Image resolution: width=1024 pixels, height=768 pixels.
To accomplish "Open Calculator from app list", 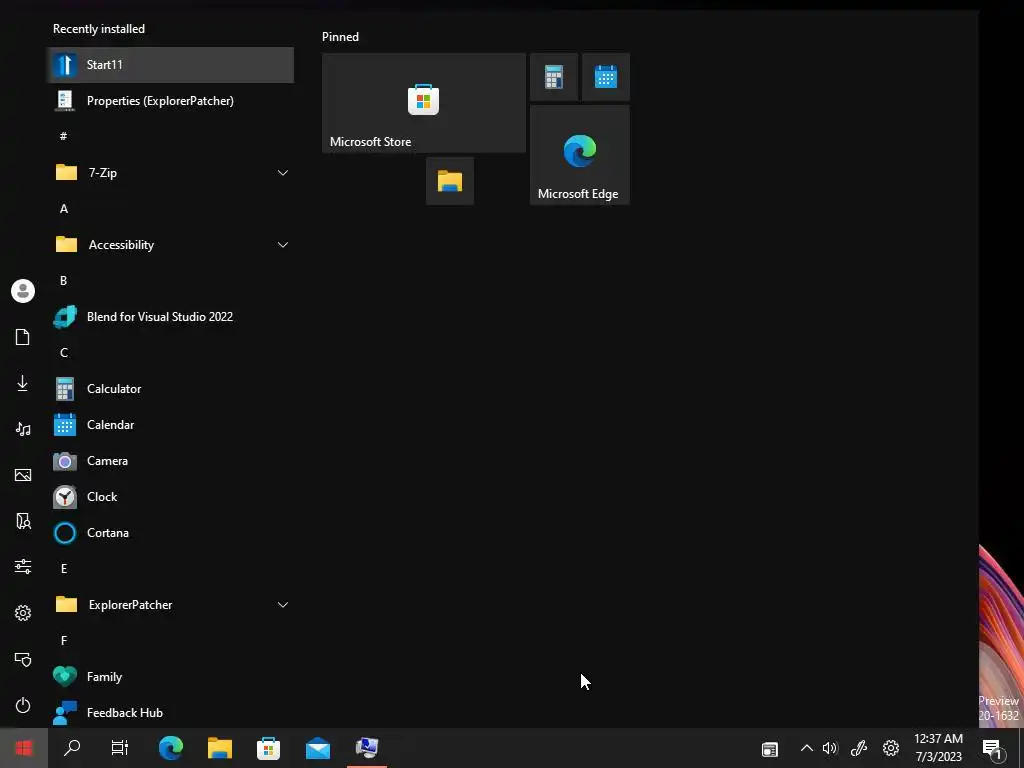I will click(170, 389).
